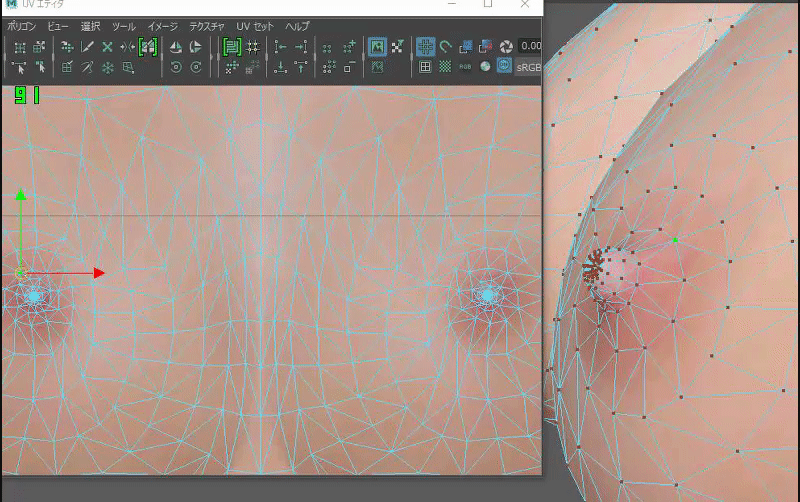Click the pixel snap refresh arrow icon

pos(445,46)
